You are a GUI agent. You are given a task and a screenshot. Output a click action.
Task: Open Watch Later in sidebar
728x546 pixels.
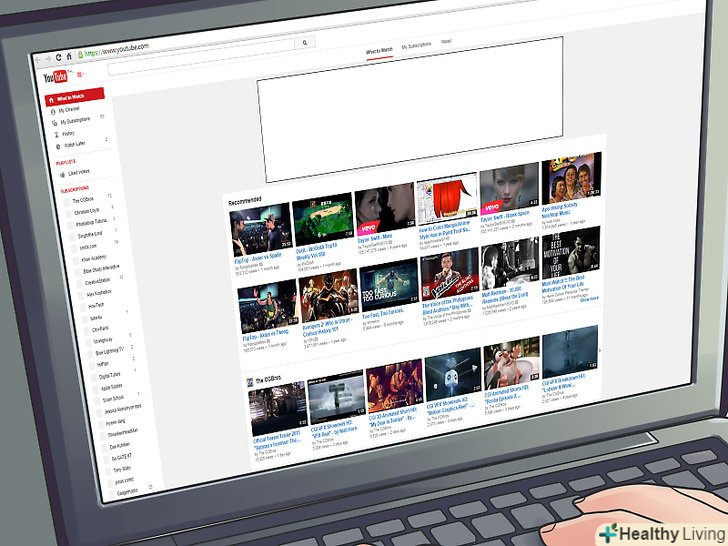[74, 144]
